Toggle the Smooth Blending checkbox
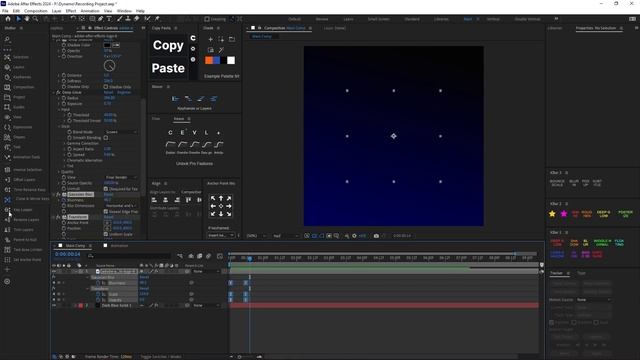Image resolution: width=640 pixels, height=360 pixels. [106, 138]
